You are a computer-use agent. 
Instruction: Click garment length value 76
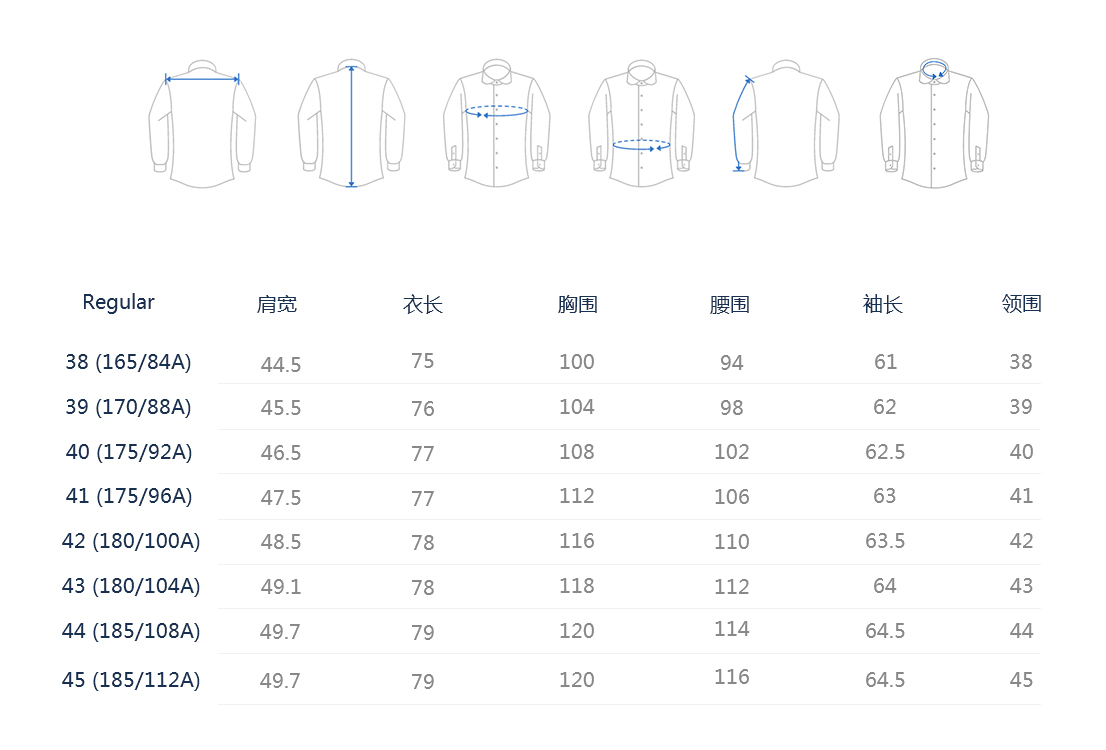tap(423, 409)
